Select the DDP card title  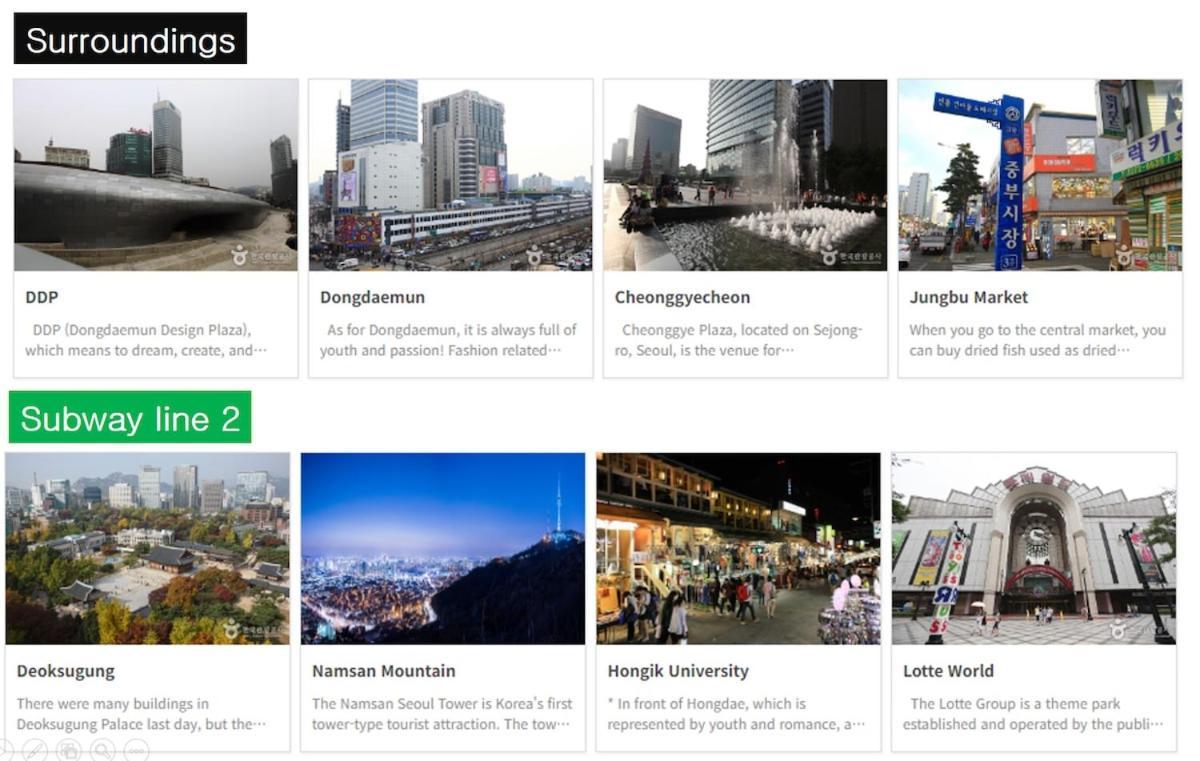tap(42, 297)
